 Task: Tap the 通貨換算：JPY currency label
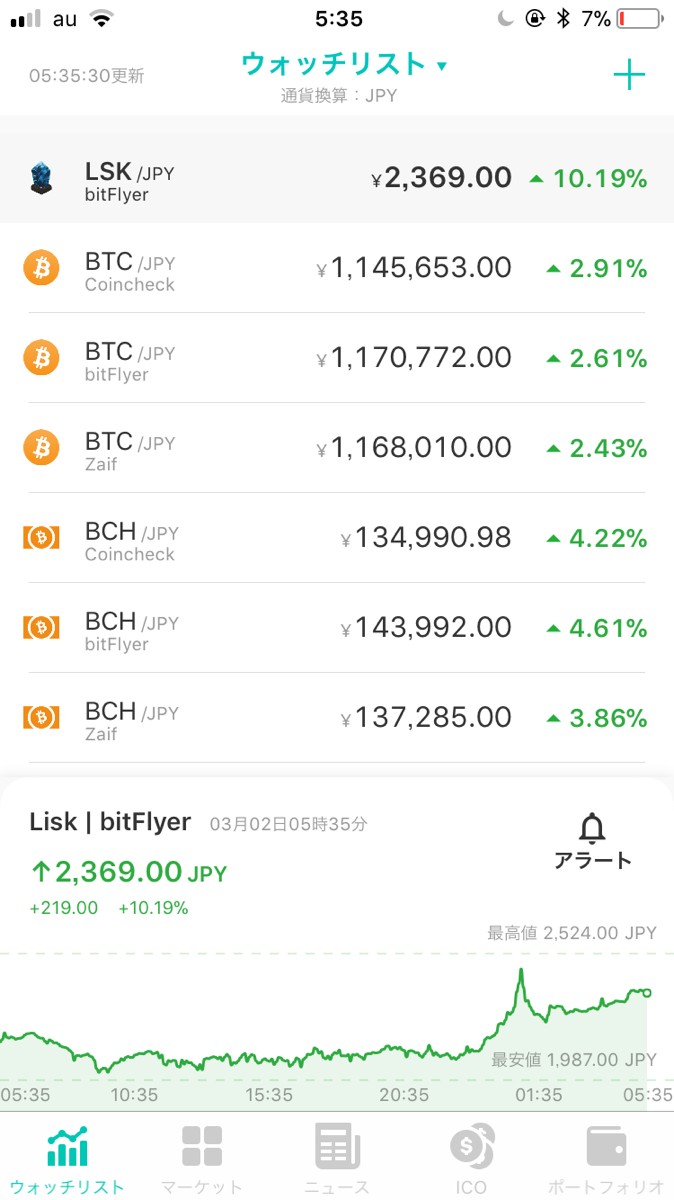(x=337, y=97)
